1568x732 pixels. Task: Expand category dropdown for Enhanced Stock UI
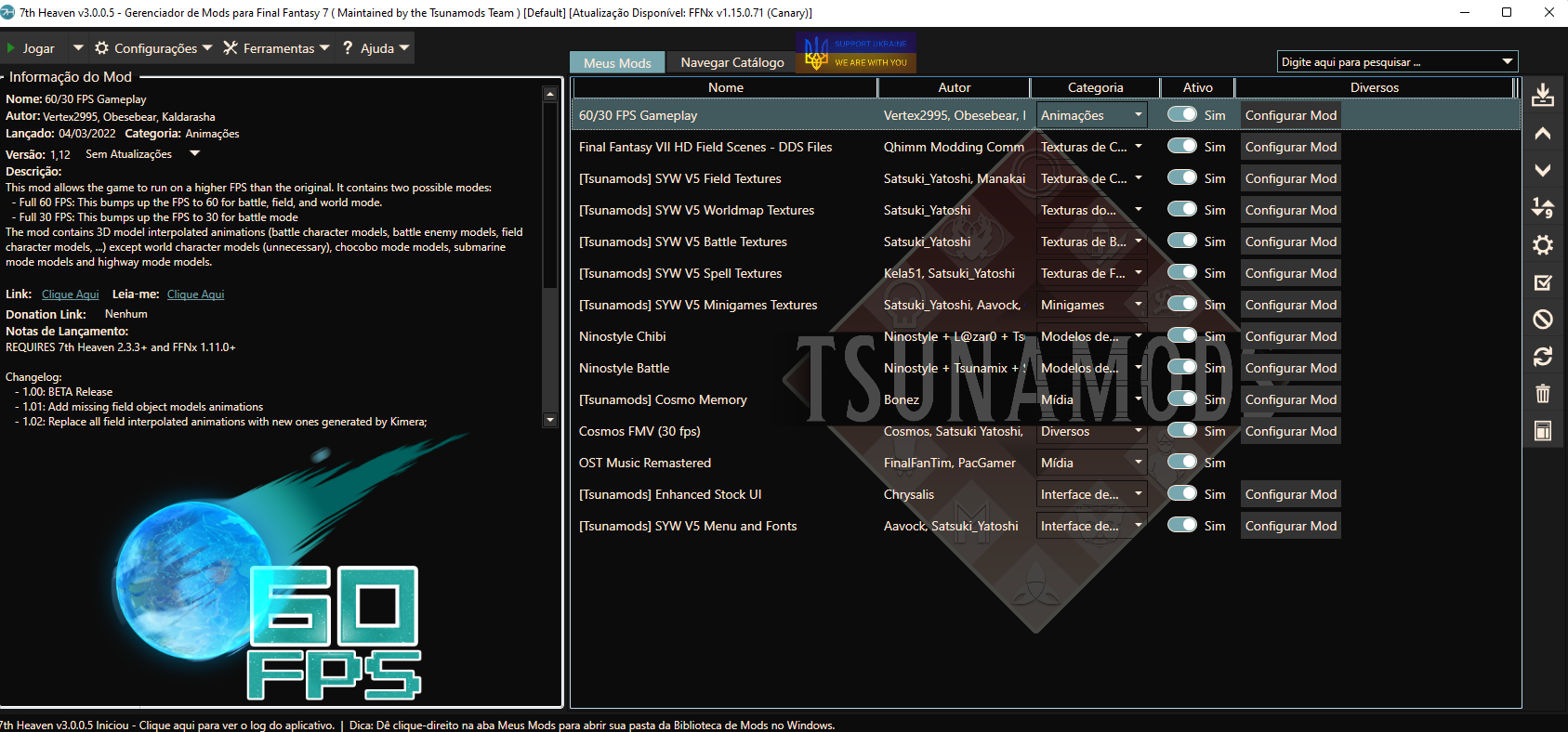coord(1092,494)
